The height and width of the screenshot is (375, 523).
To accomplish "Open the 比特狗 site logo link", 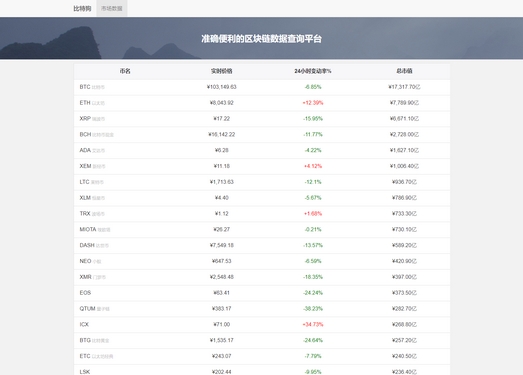I will [x=82, y=8].
